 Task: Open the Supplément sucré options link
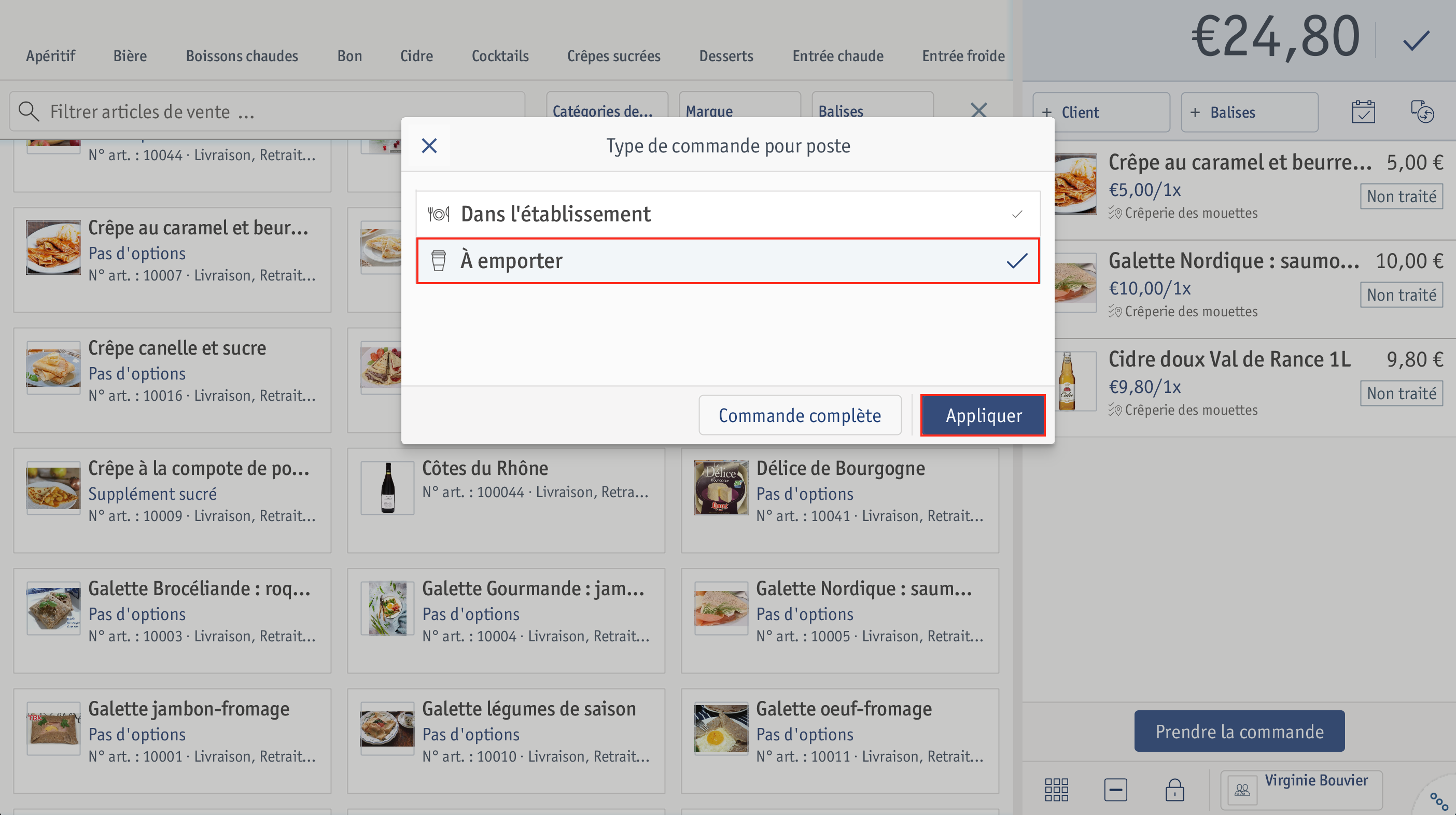[x=152, y=494]
